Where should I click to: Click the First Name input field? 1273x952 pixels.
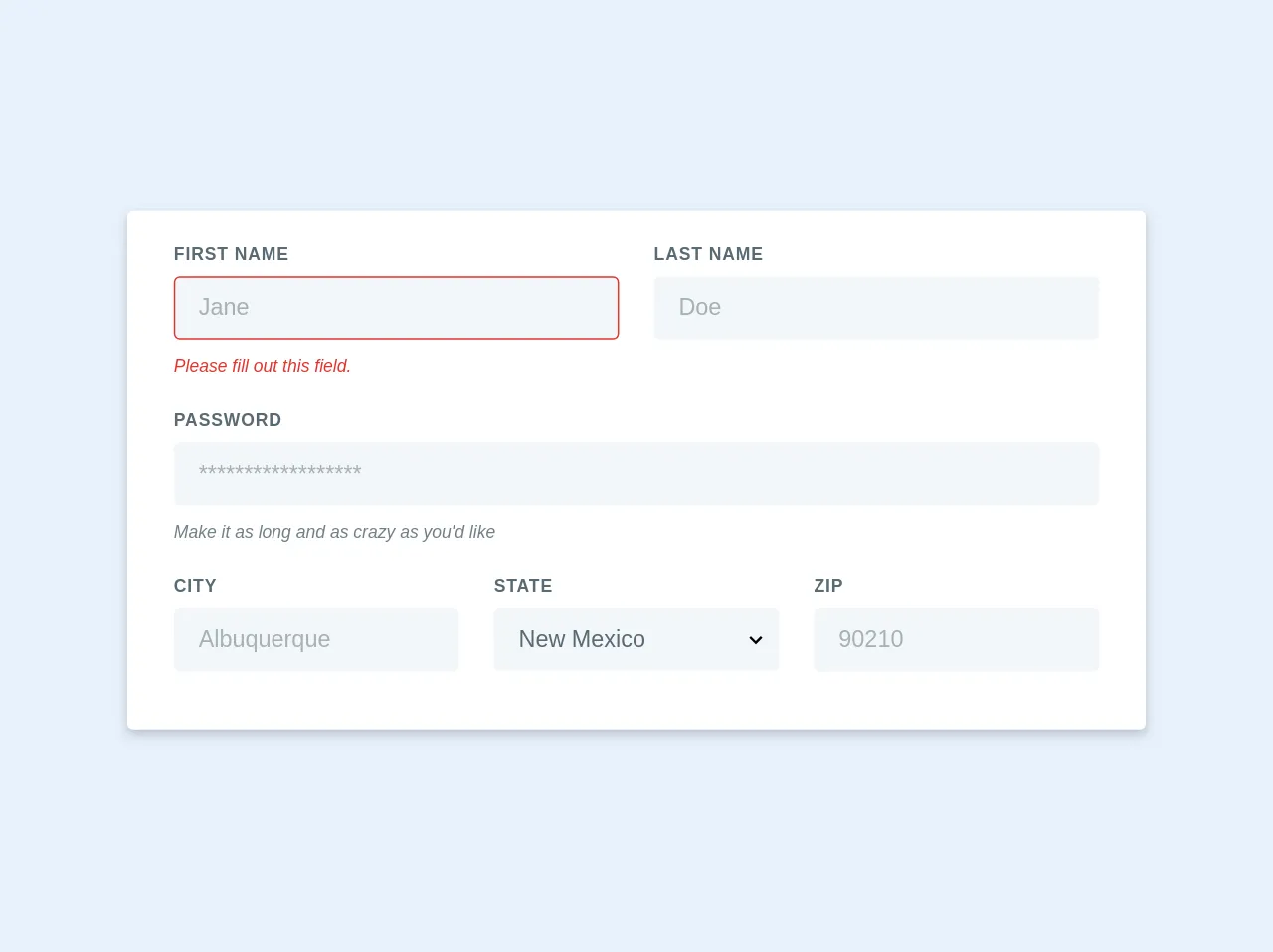coord(396,308)
